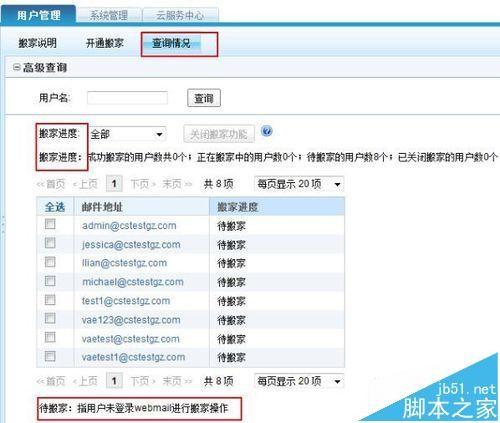
Task: Open test1@cstestgz.com email link
Action: [126, 301]
